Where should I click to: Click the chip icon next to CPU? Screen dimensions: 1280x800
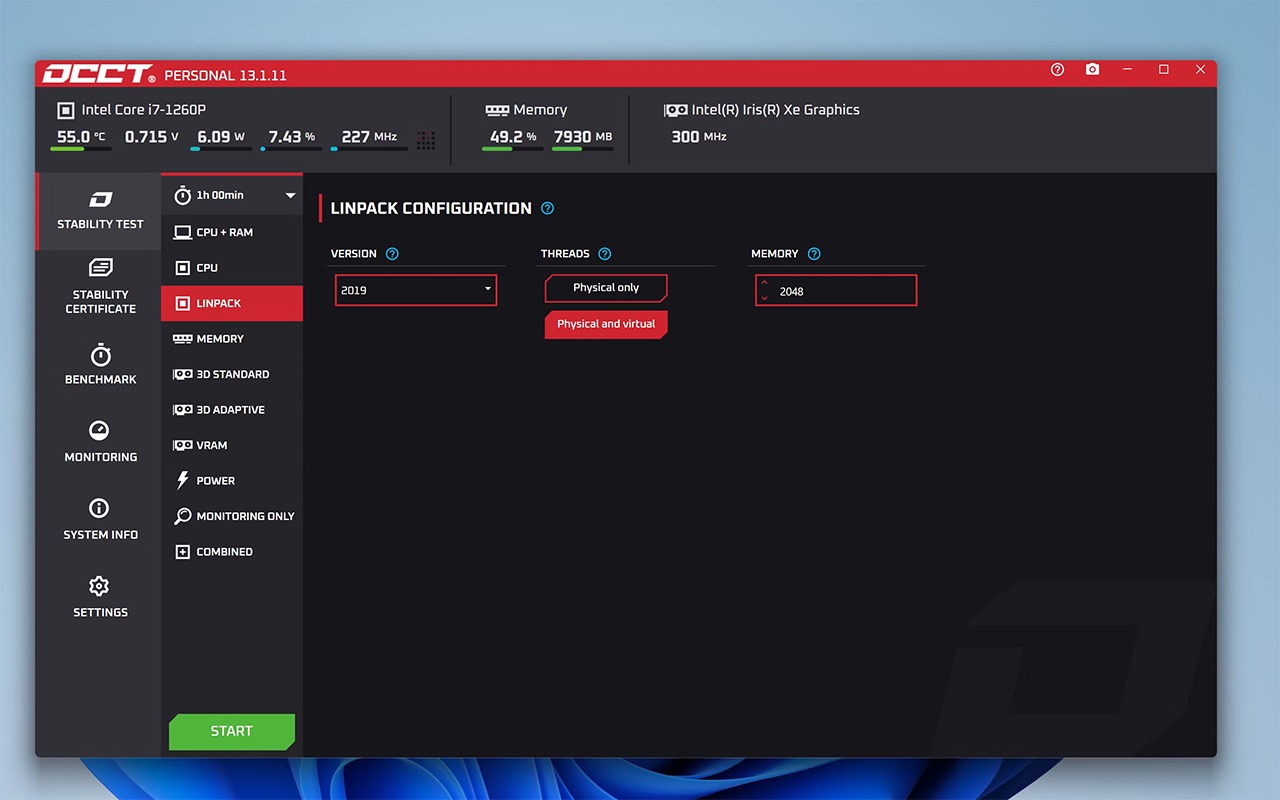pyautogui.click(x=182, y=268)
